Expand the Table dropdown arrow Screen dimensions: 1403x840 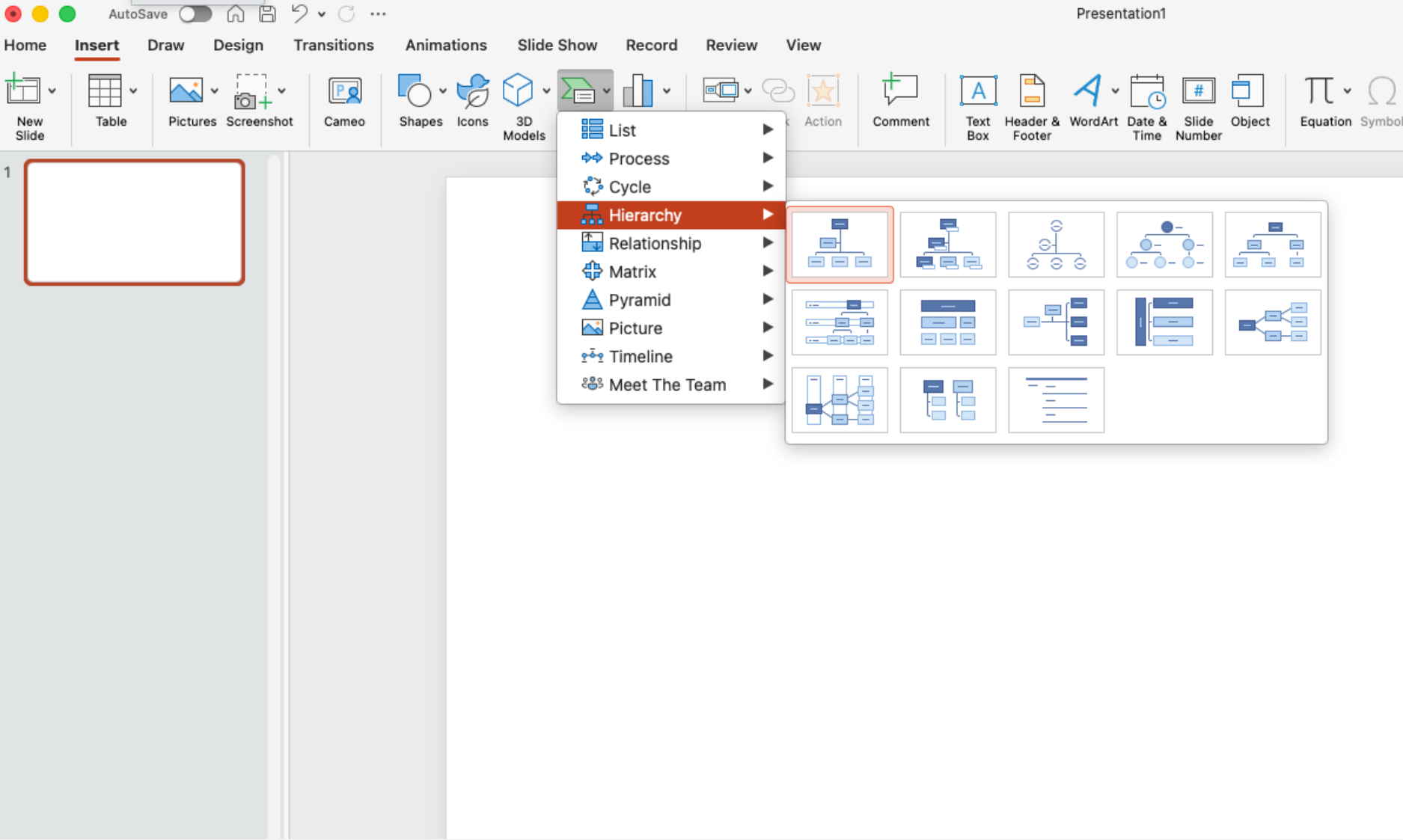pyautogui.click(x=133, y=91)
